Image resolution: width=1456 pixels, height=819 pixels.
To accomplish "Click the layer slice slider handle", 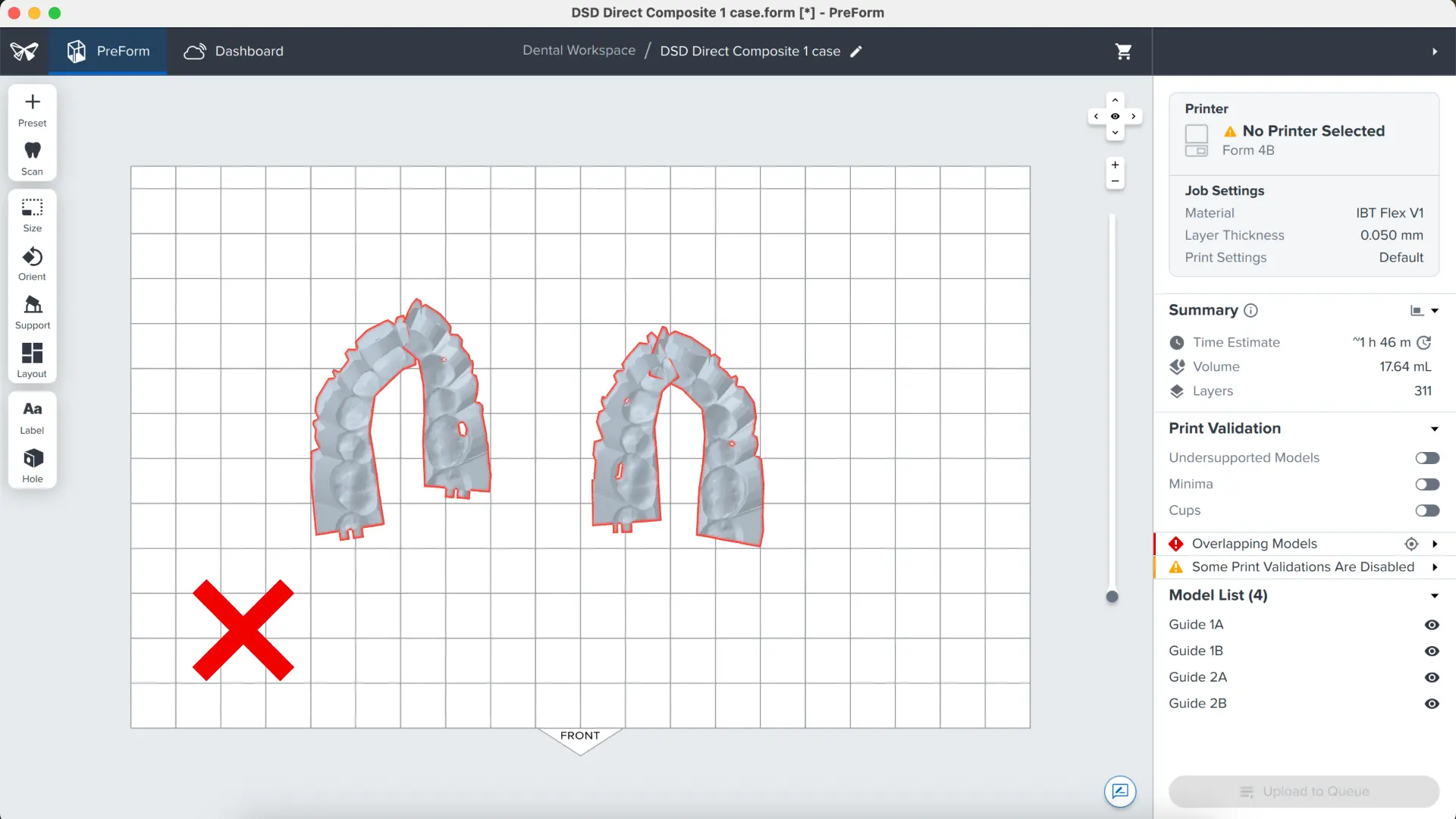I will pyautogui.click(x=1112, y=597).
